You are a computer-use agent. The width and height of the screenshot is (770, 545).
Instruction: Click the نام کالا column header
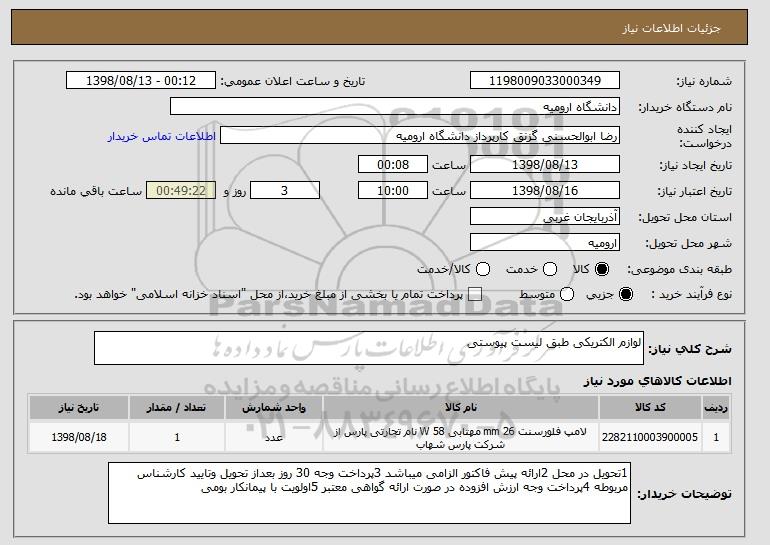[461, 408]
